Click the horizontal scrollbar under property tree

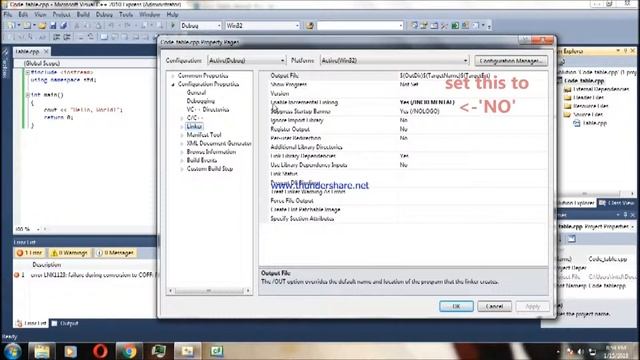209,291
